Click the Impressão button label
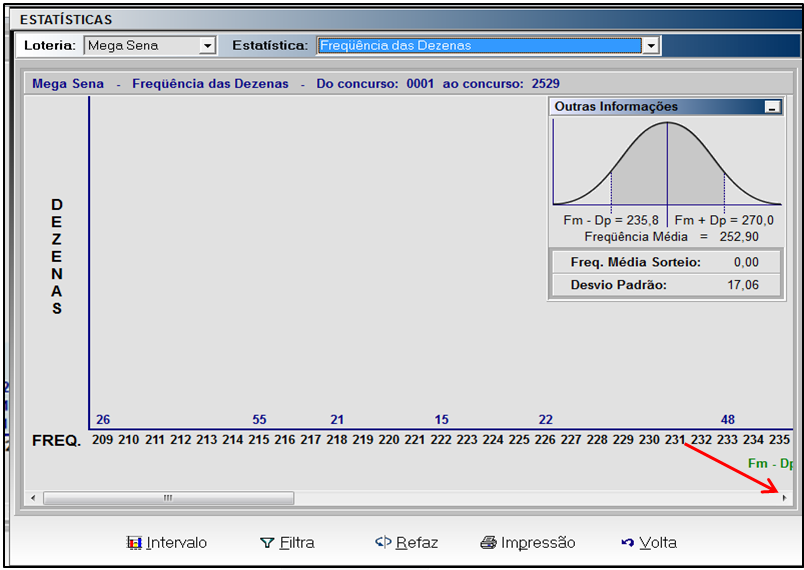The width and height of the screenshot is (804, 570). 538,543
